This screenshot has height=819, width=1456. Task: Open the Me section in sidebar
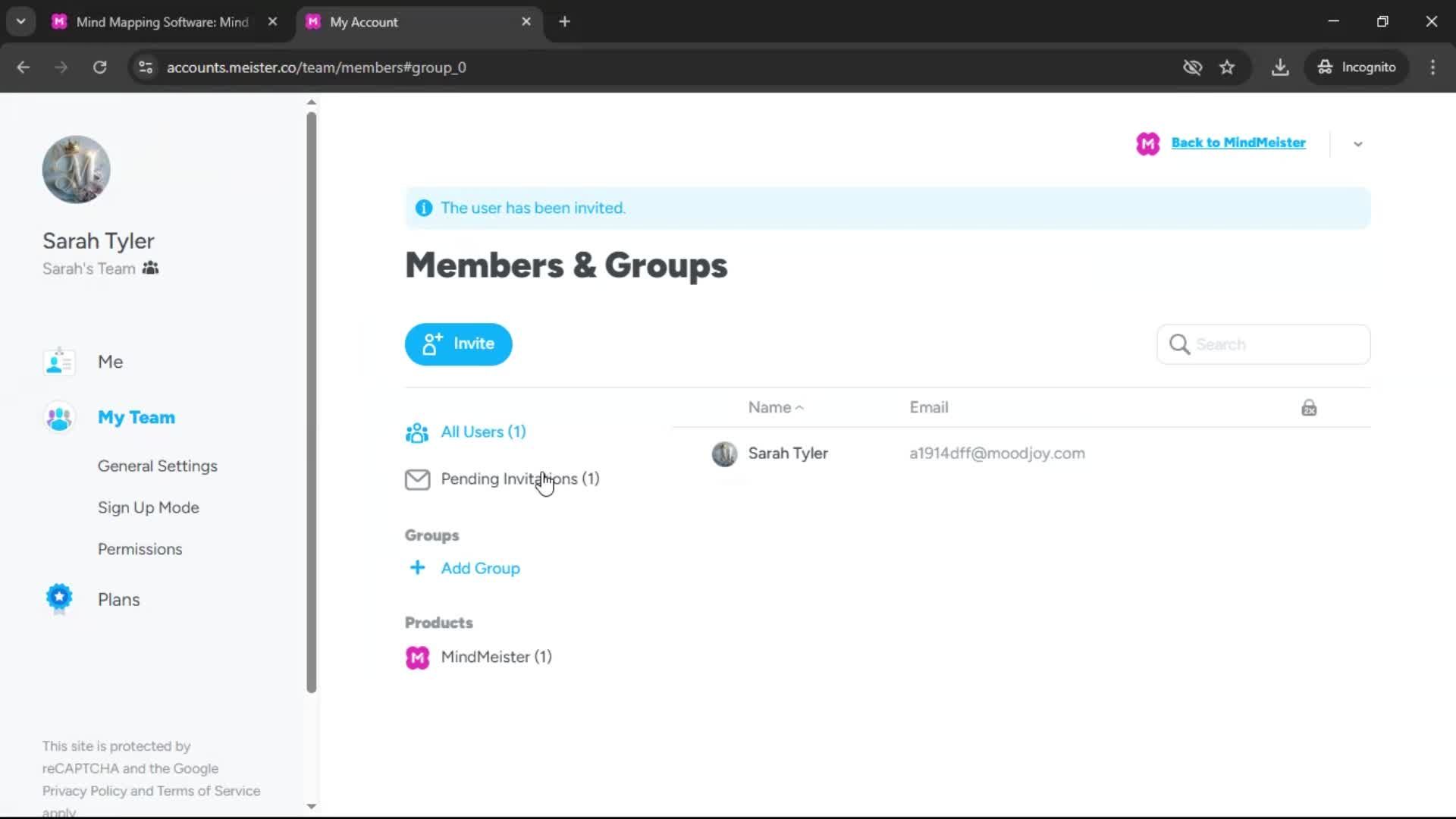click(x=110, y=362)
